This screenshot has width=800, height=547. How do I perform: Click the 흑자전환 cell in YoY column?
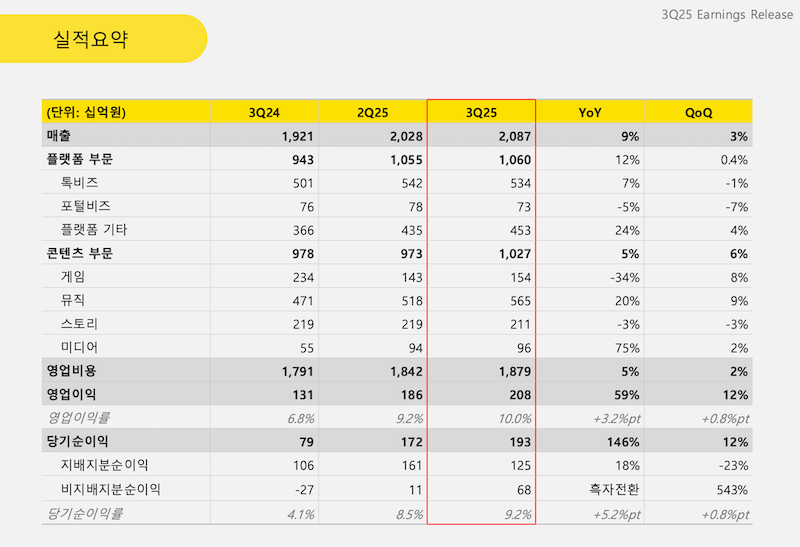(613, 489)
